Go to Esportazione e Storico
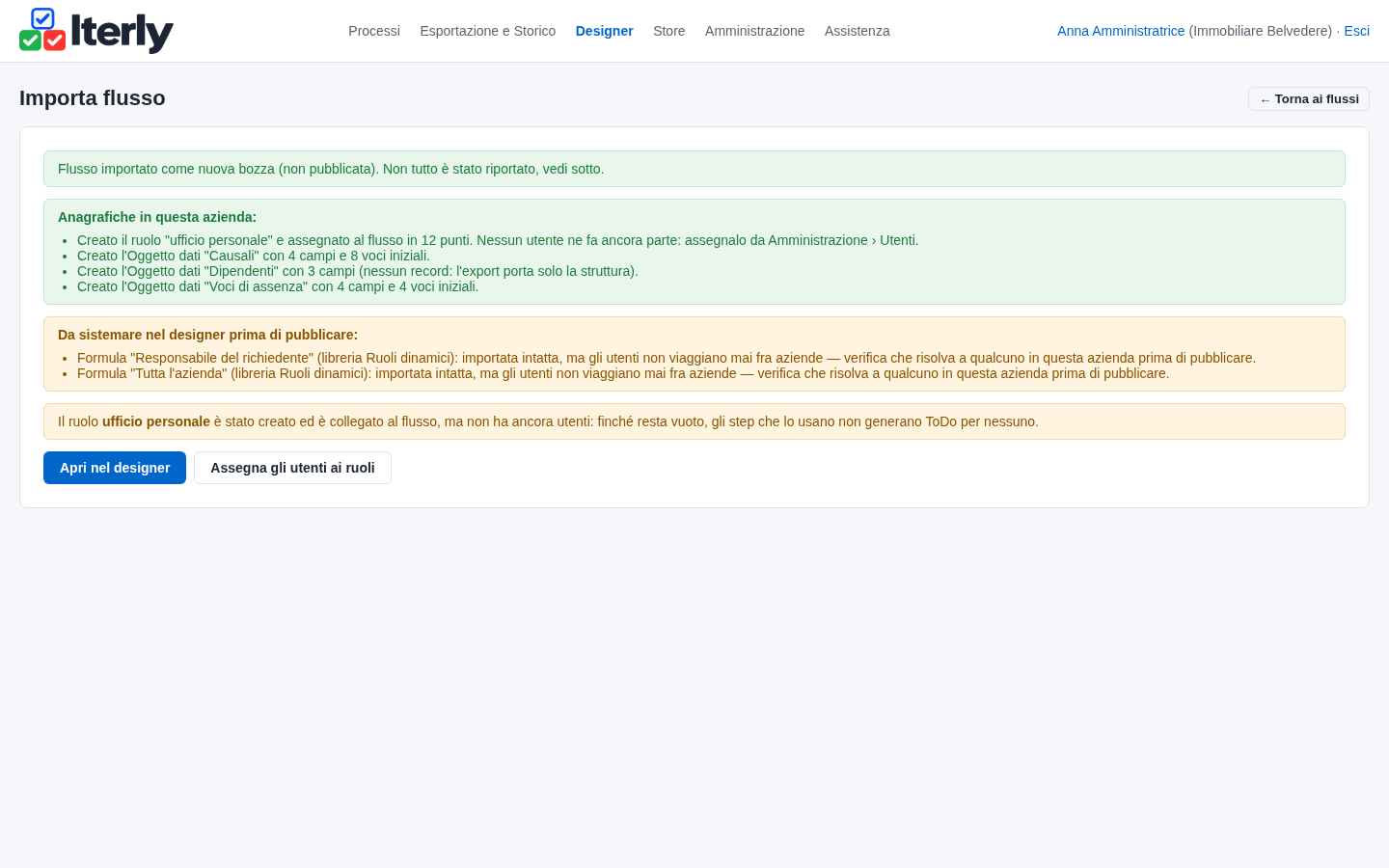The image size is (1389, 868). click(488, 31)
